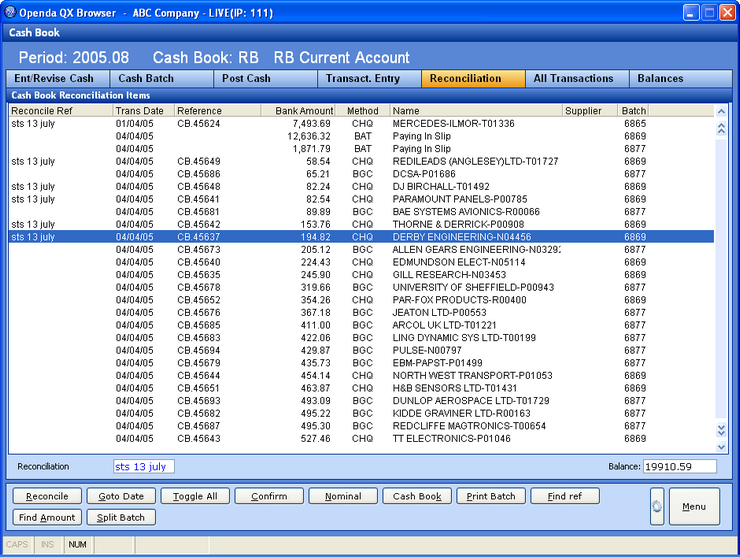The height and width of the screenshot is (557, 740).
Task: Select the NORTH WEST TRANSPORT-P01053 row
Action: click(x=362, y=375)
